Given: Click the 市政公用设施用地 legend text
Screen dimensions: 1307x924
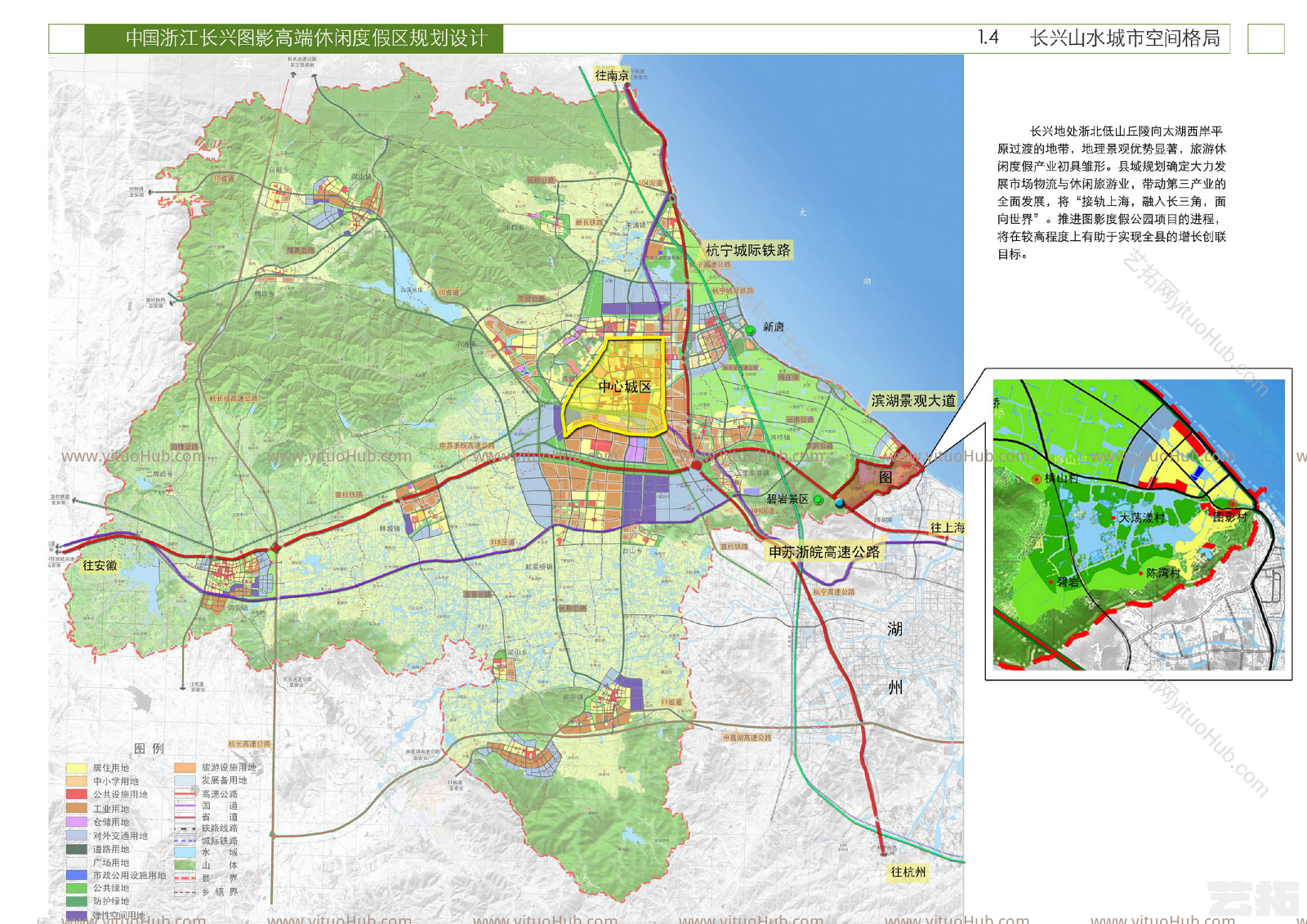Looking at the screenshot, I should (x=129, y=876).
